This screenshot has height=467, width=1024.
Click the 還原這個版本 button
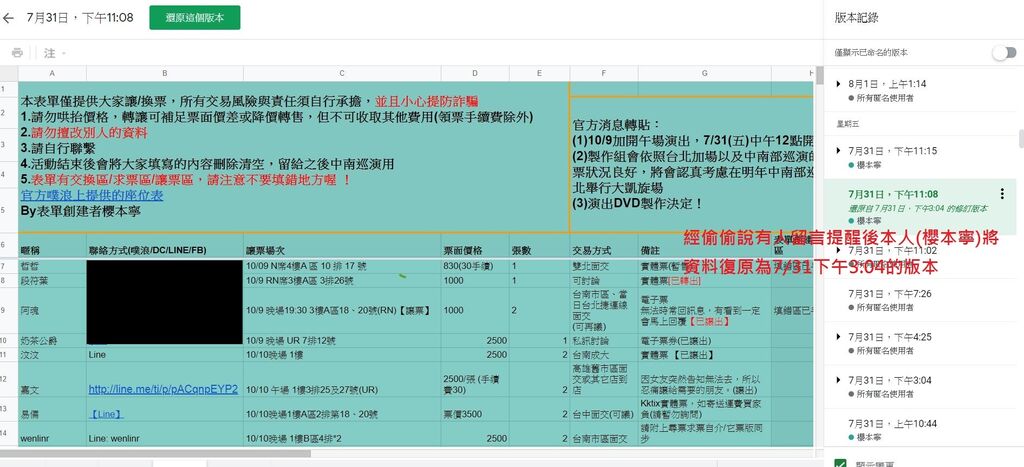pyautogui.click(x=195, y=18)
